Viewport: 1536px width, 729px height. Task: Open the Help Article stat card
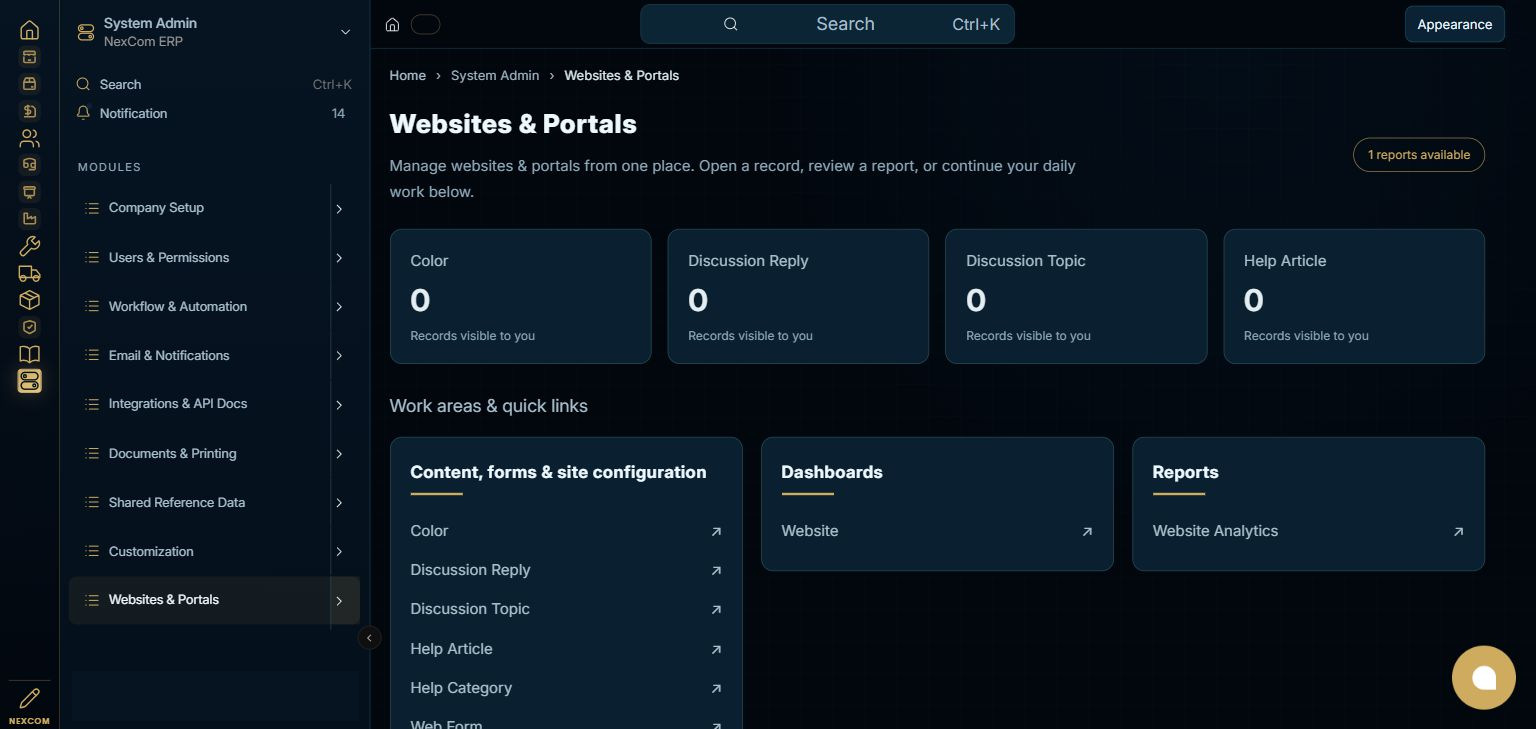click(1354, 296)
